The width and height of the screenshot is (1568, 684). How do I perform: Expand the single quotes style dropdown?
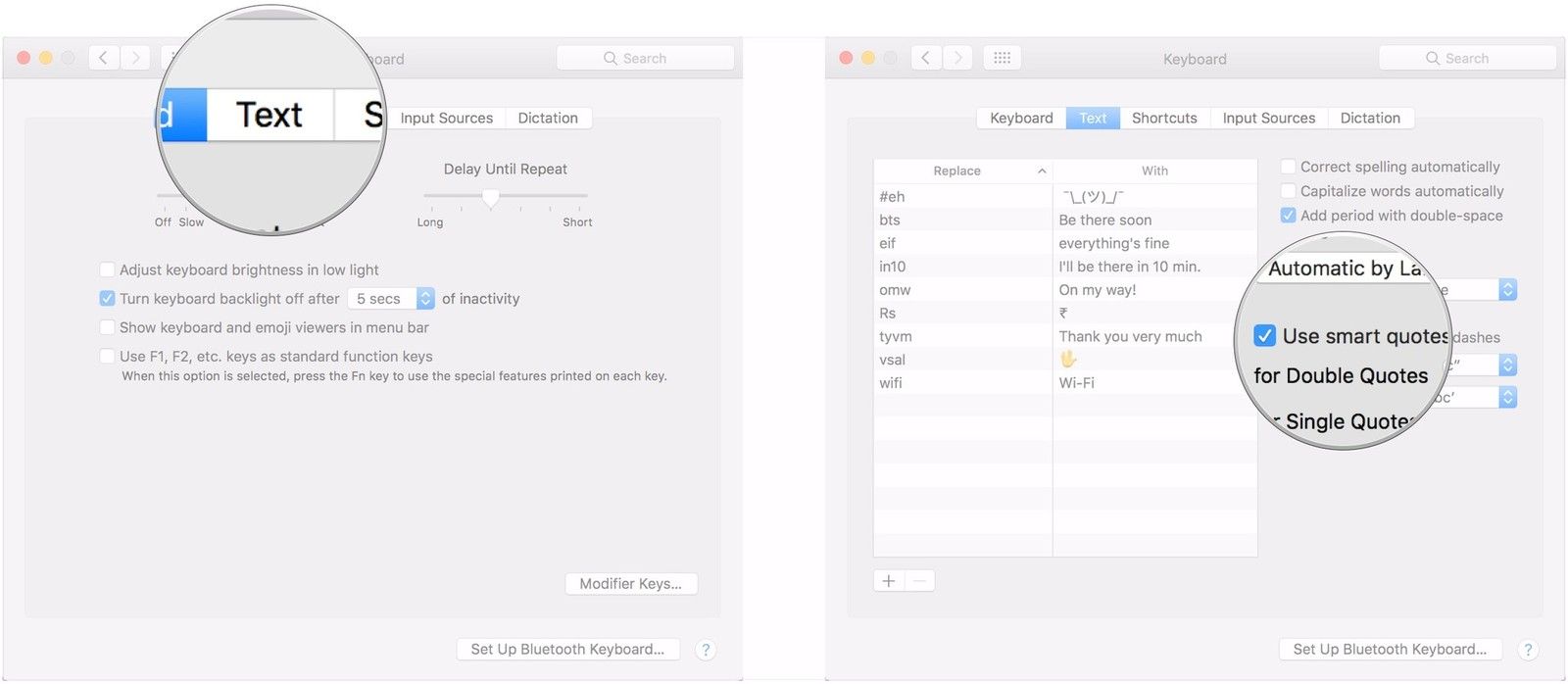tap(1507, 397)
